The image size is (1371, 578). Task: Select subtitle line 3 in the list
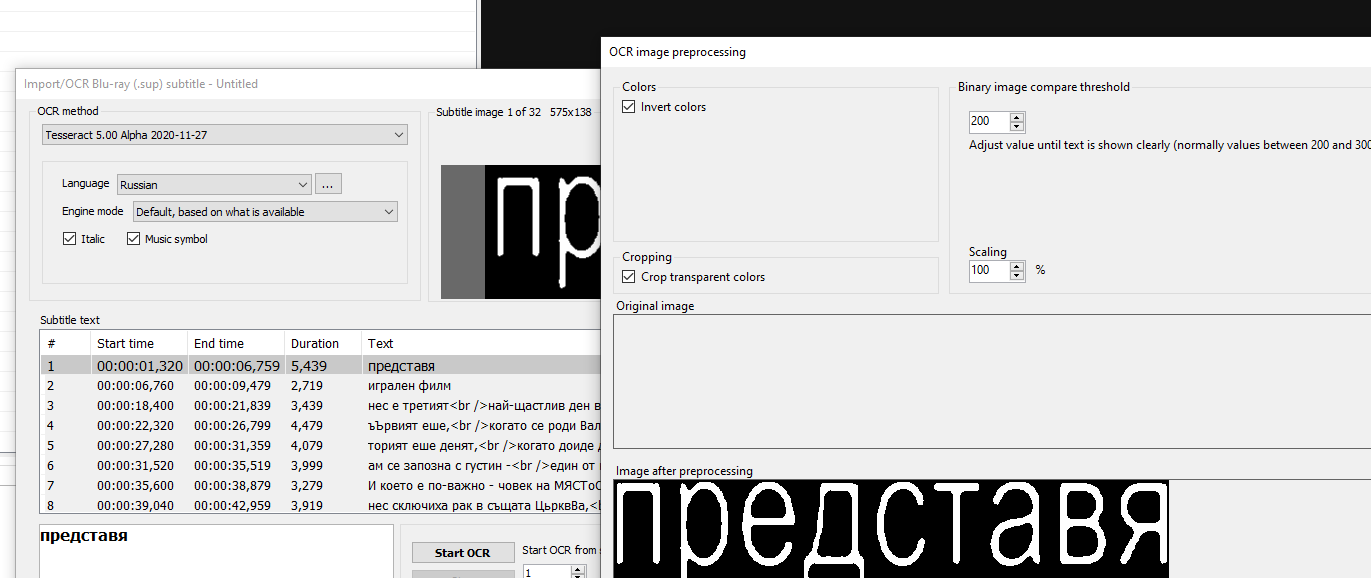(250, 405)
